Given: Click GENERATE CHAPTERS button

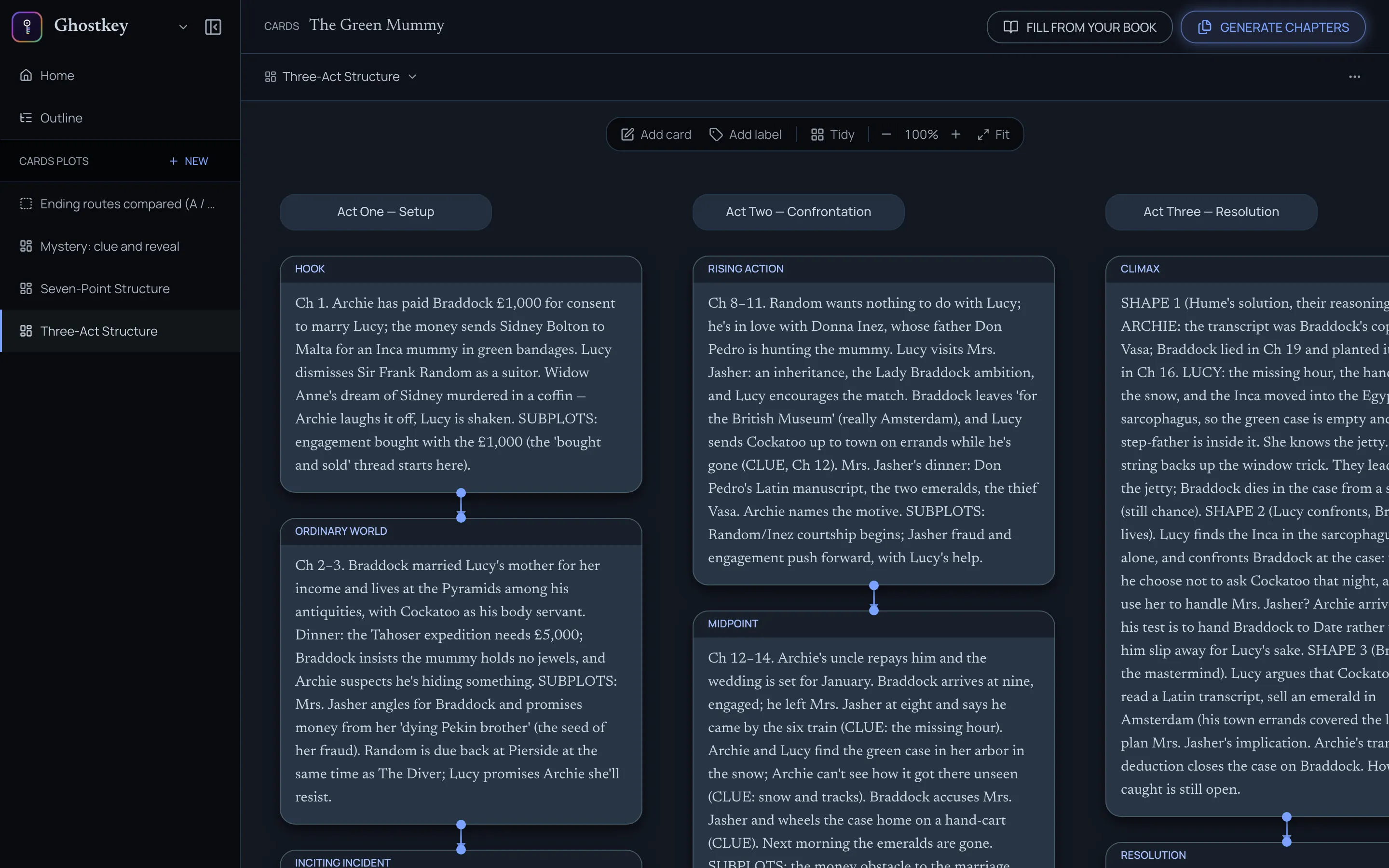Looking at the screenshot, I should click(x=1272, y=27).
